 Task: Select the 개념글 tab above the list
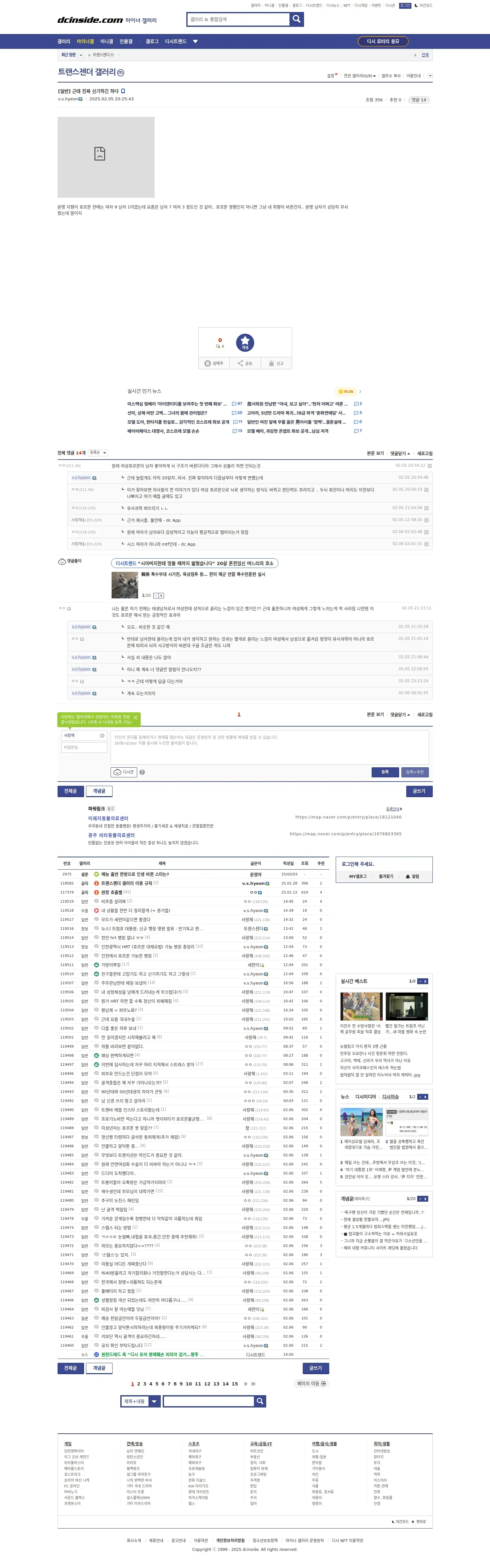coord(99,791)
